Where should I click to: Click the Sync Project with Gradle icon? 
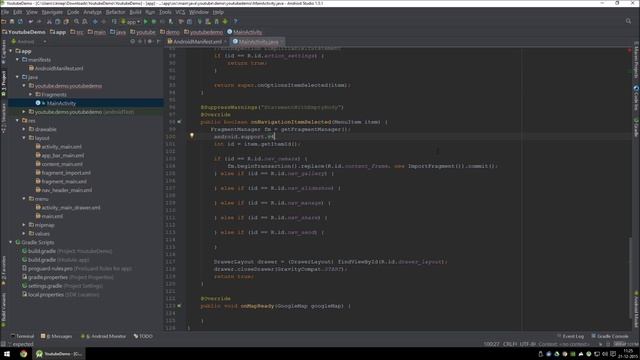[x=199, y=22]
